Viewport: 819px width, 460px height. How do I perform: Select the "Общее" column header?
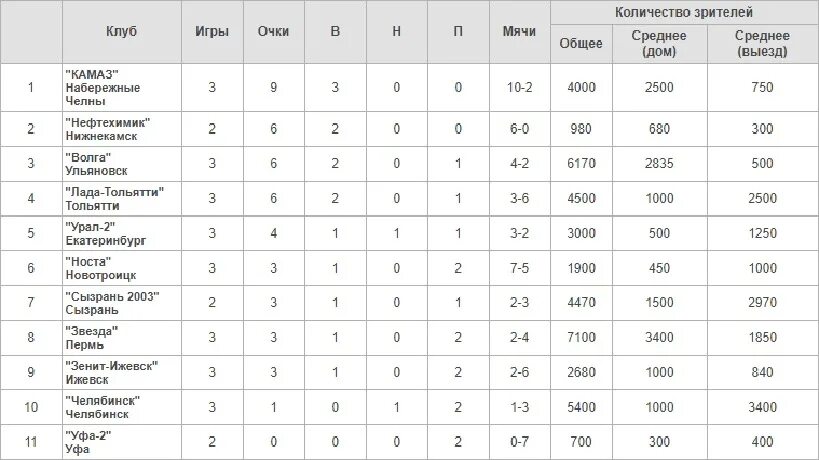[x=581, y=43]
